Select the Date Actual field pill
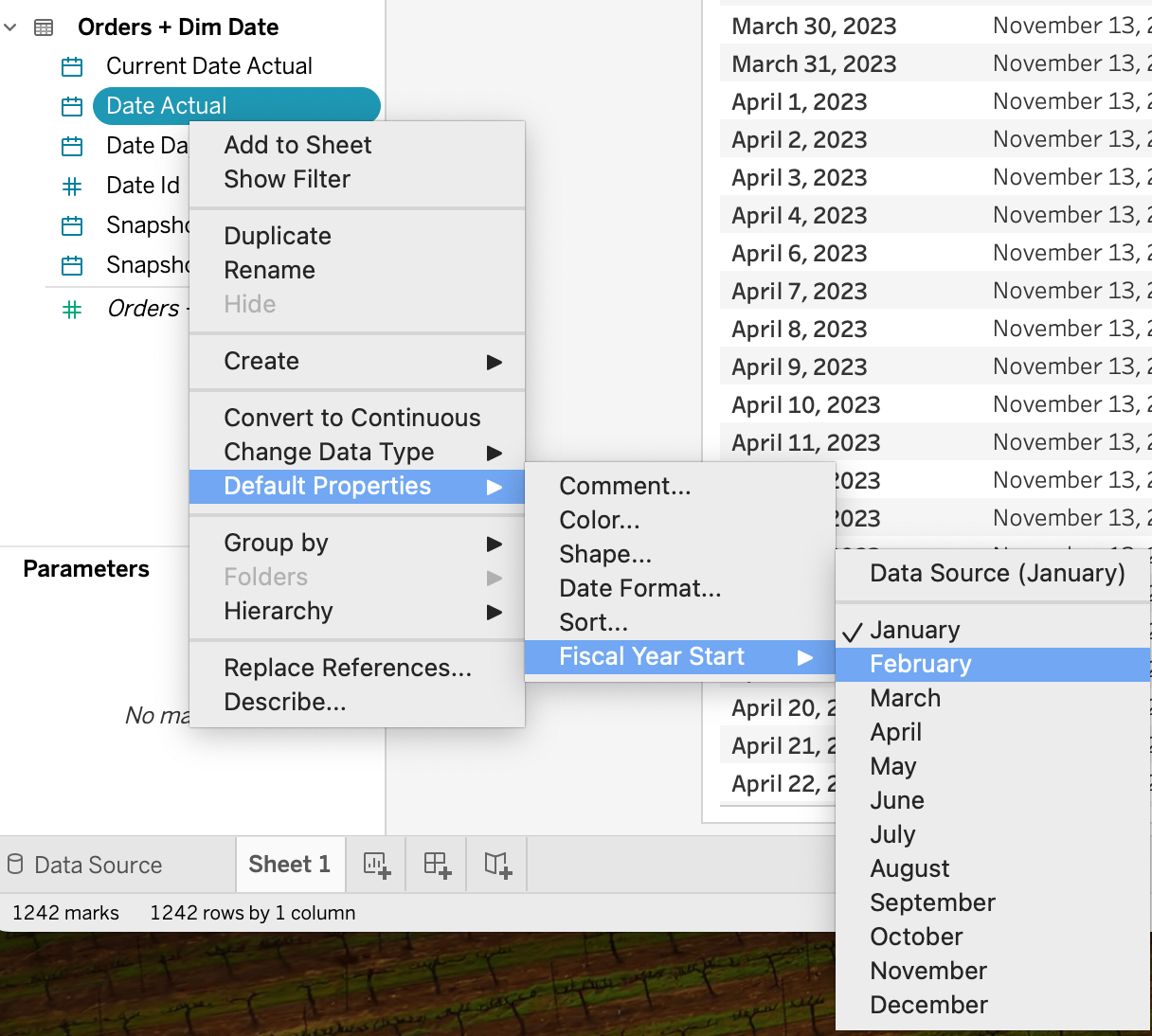Screen dimensions: 1152x1036 coord(237,106)
